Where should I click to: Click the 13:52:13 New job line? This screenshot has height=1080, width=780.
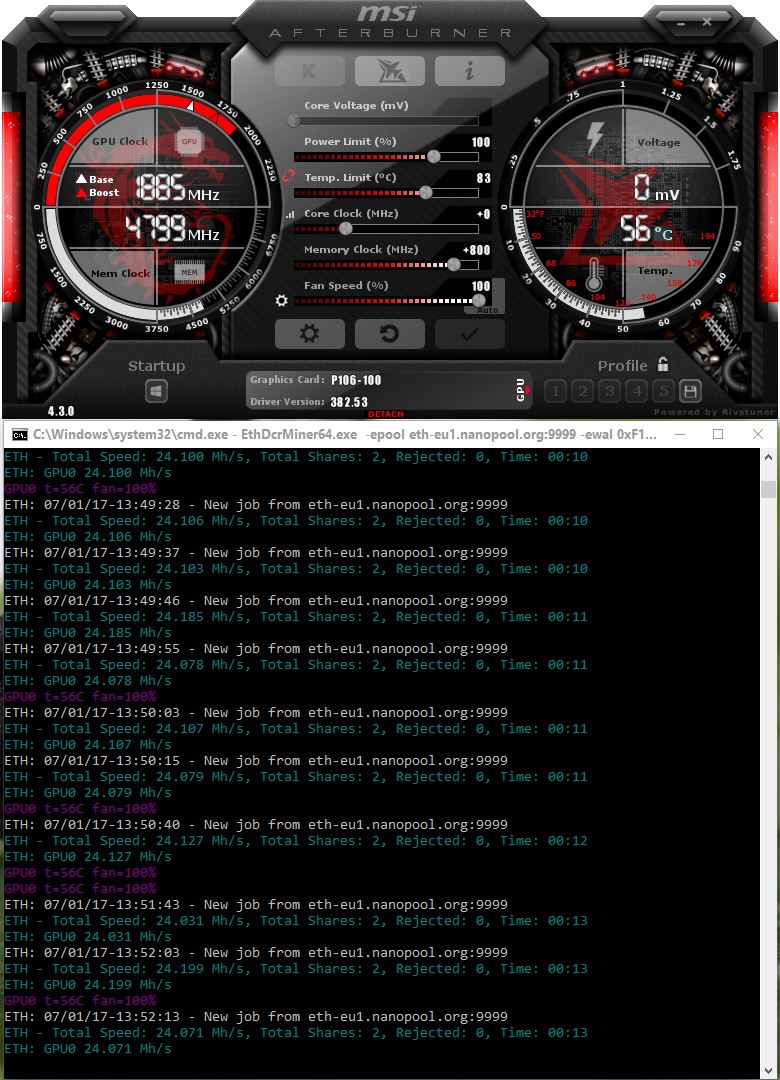pyautogui.click(x=256, y=1017)
